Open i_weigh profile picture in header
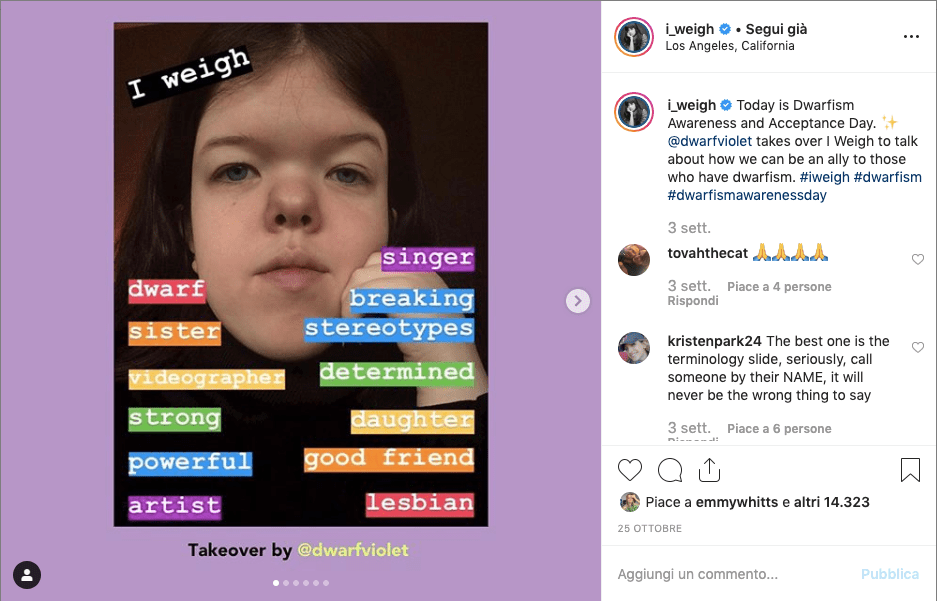The height and width of the screenshot is (601, 937). (635, 37)
